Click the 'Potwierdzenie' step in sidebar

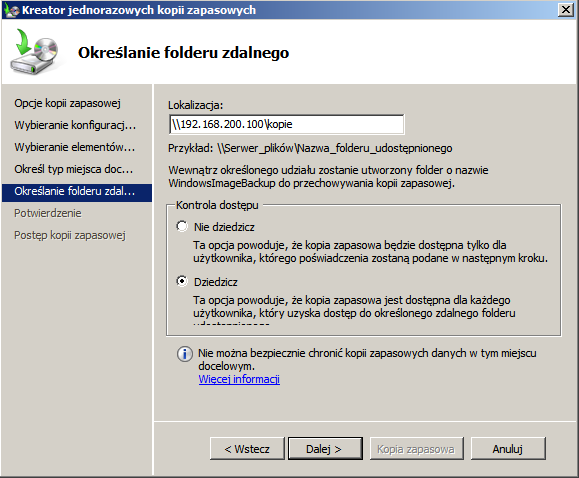pos(48,213)
